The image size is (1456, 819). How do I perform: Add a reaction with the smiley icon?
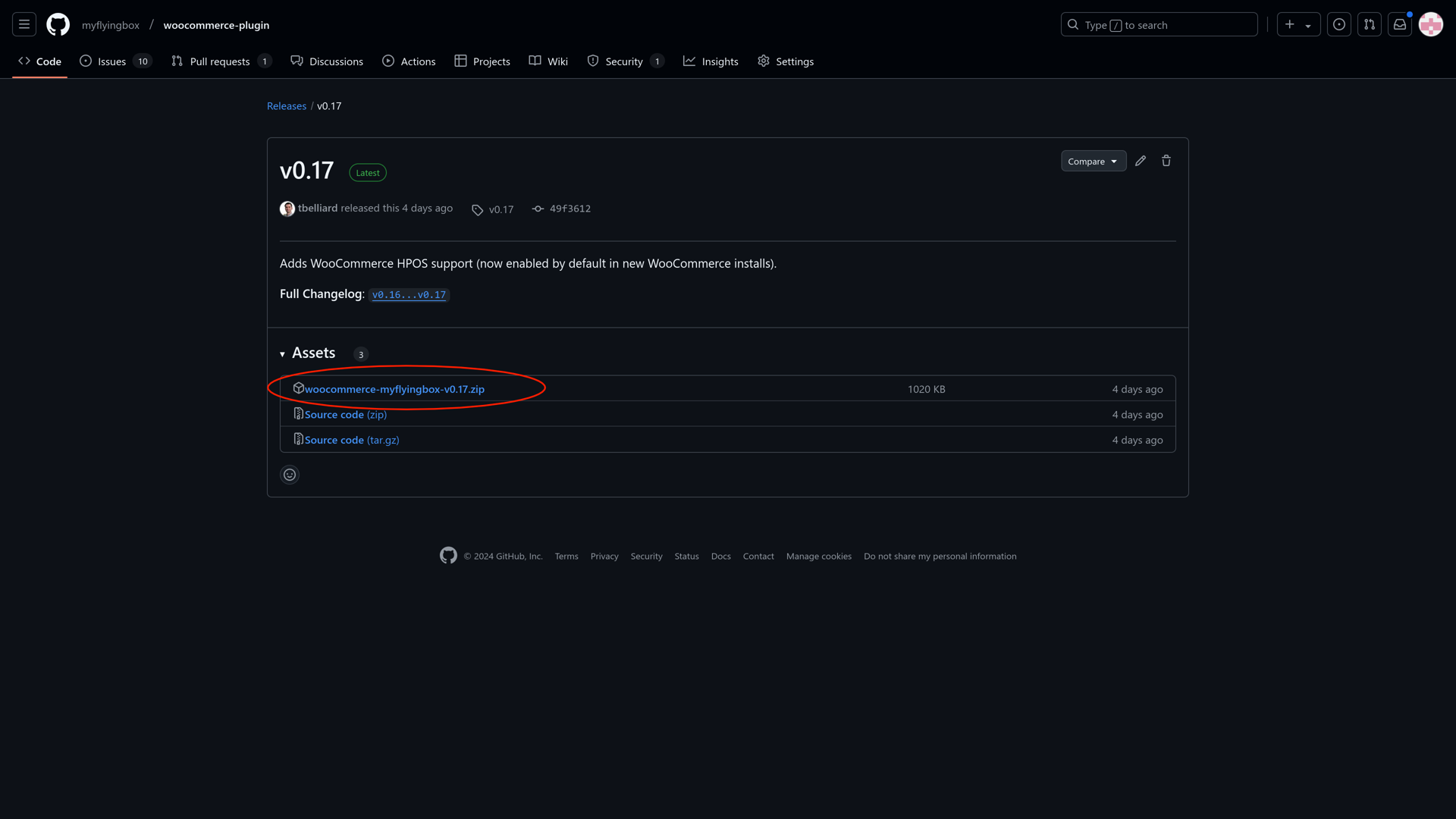point(290,475)
